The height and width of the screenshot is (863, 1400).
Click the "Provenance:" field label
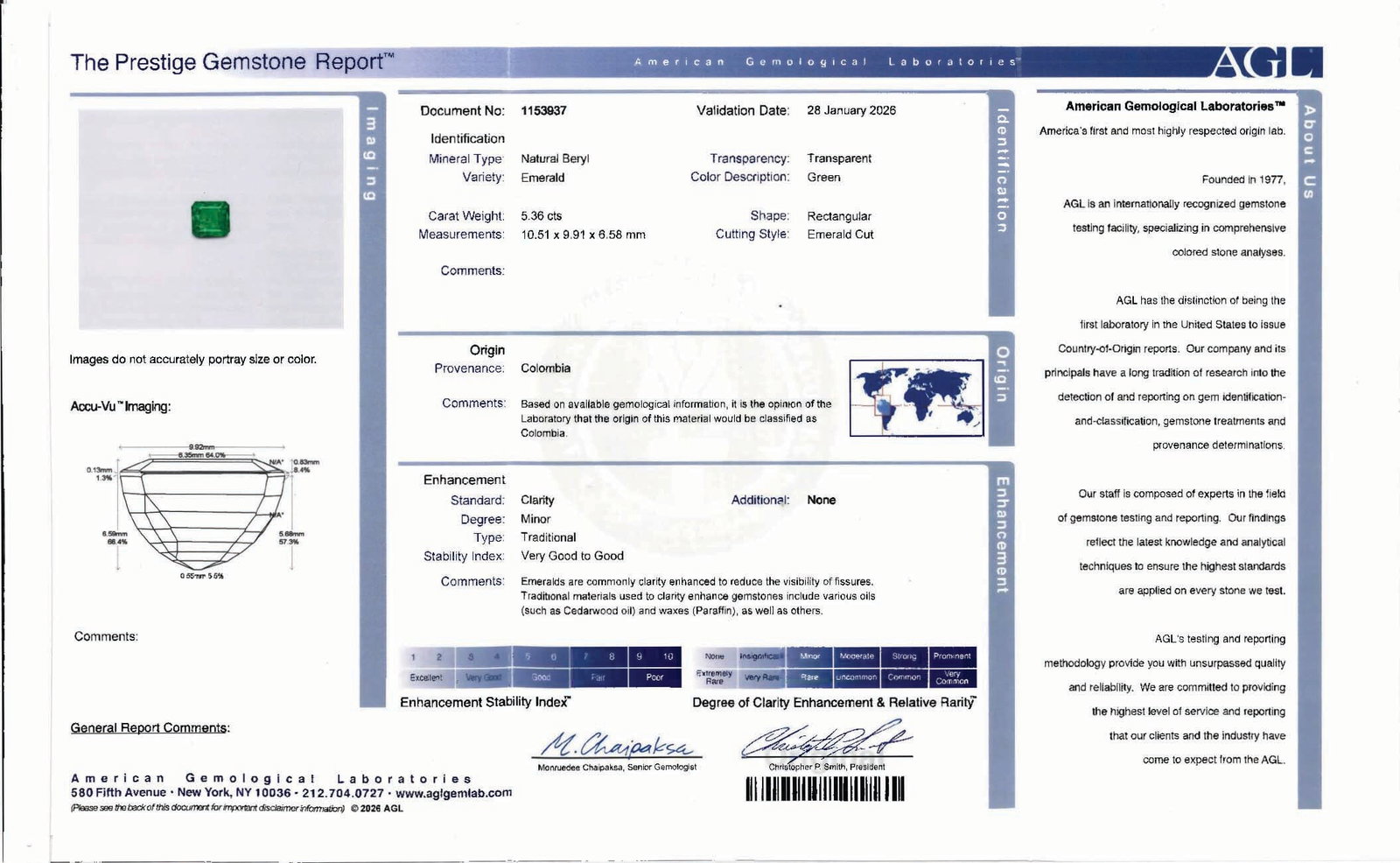[469, 368]
